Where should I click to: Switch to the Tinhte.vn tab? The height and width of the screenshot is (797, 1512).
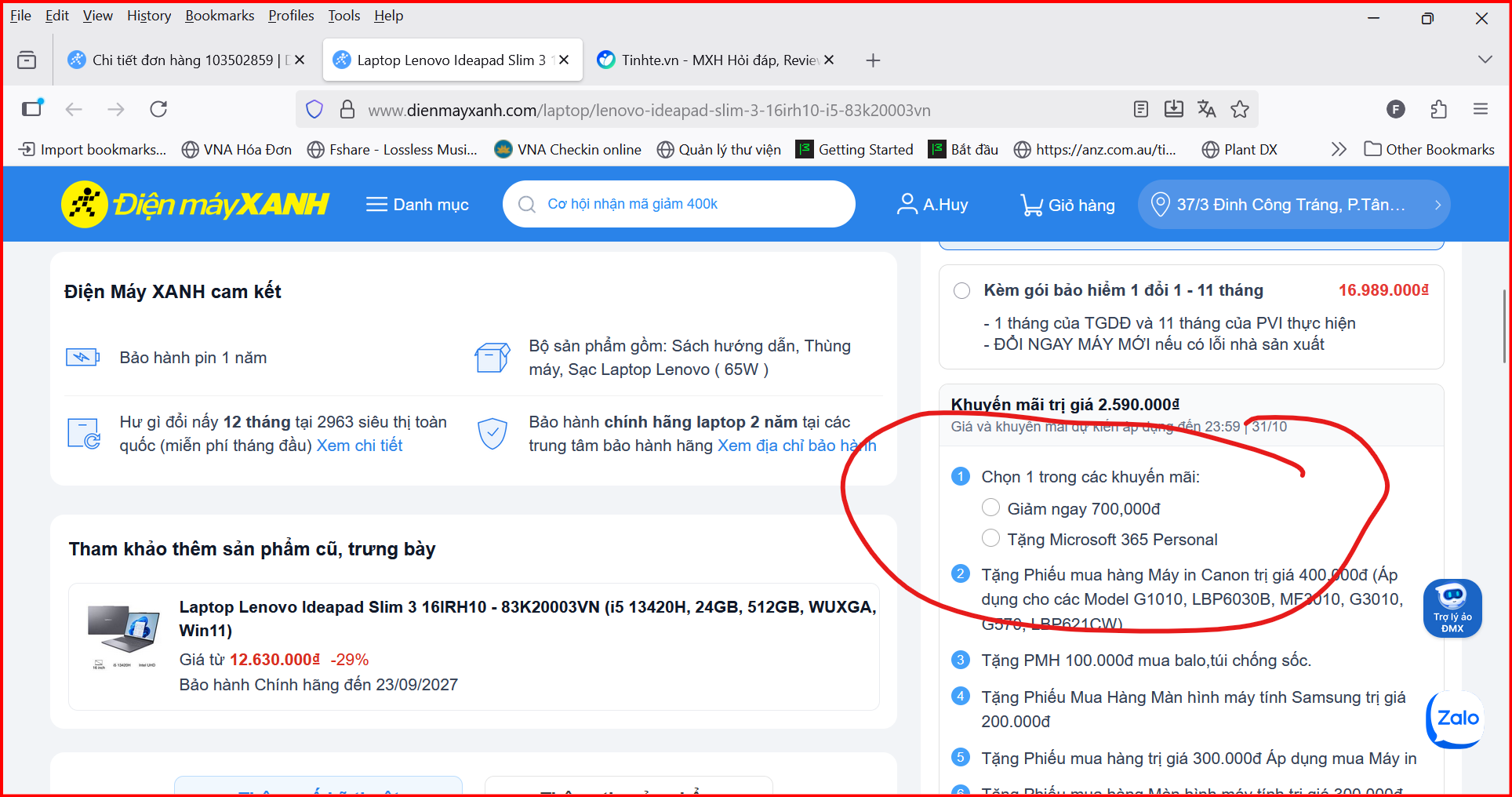tap(710, 60)
